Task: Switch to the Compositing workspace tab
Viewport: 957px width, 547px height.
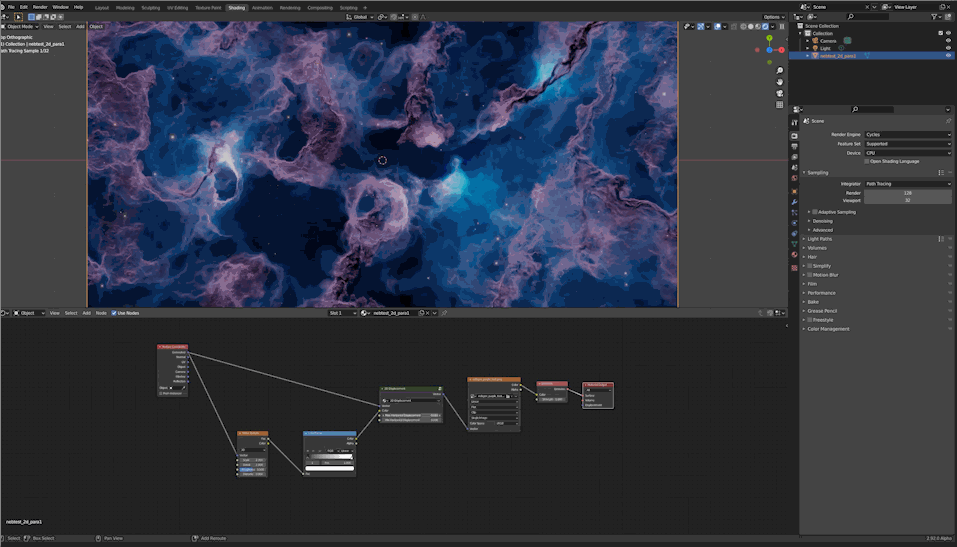Action: 320,7
